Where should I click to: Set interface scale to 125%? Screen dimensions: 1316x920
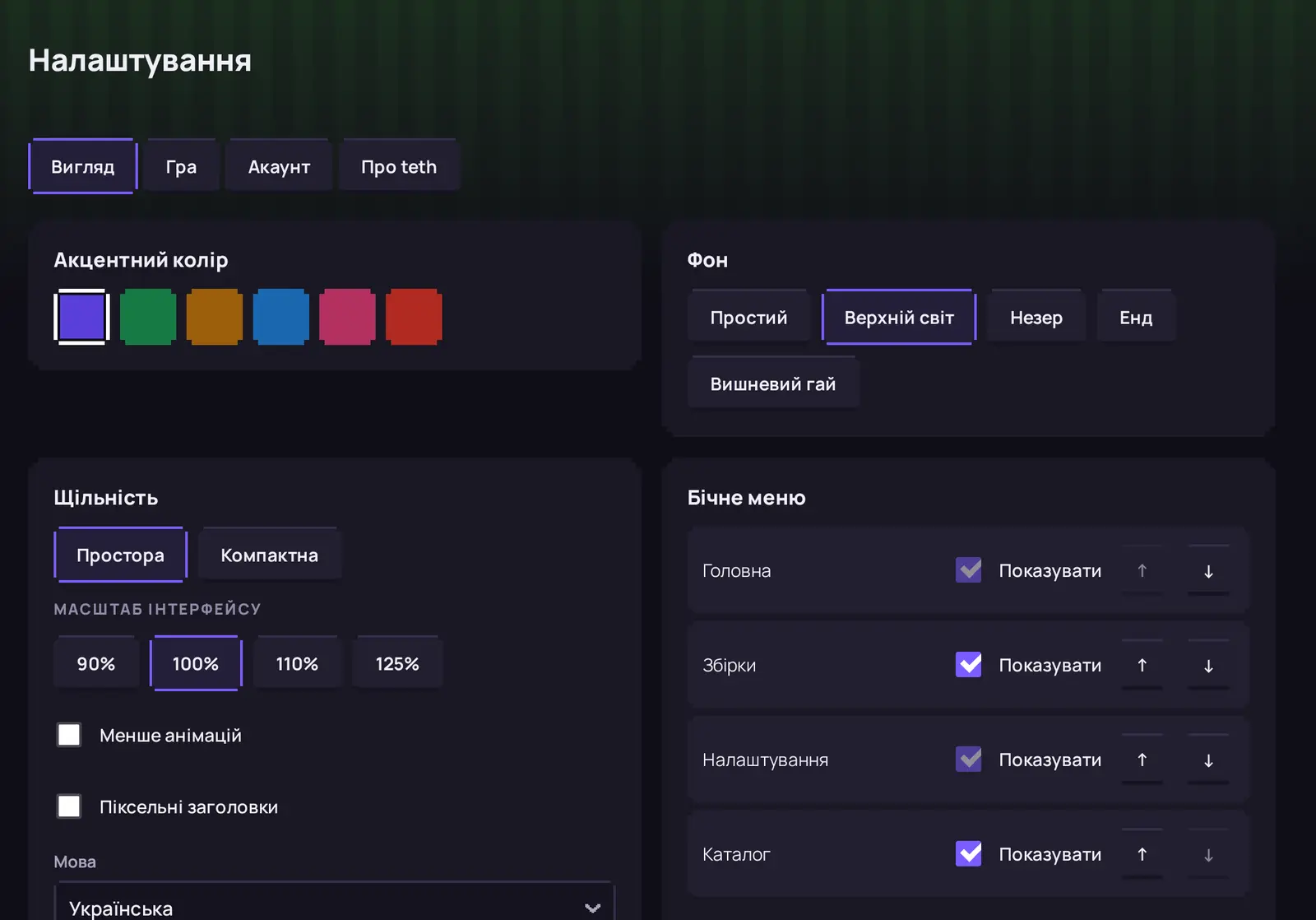397,663
